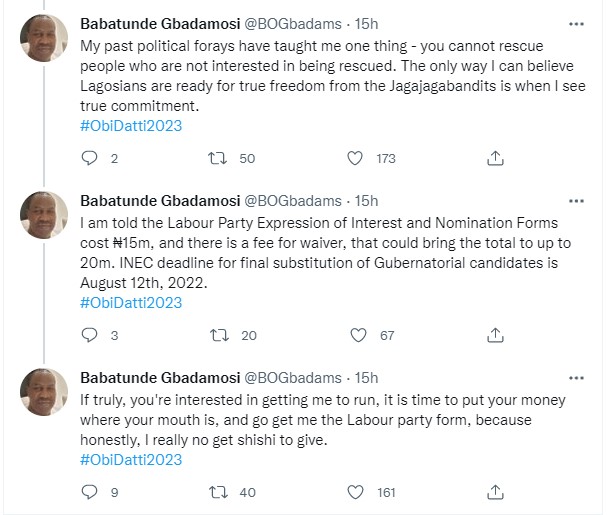Like the 'past political forays' tweet

(354, 158)
